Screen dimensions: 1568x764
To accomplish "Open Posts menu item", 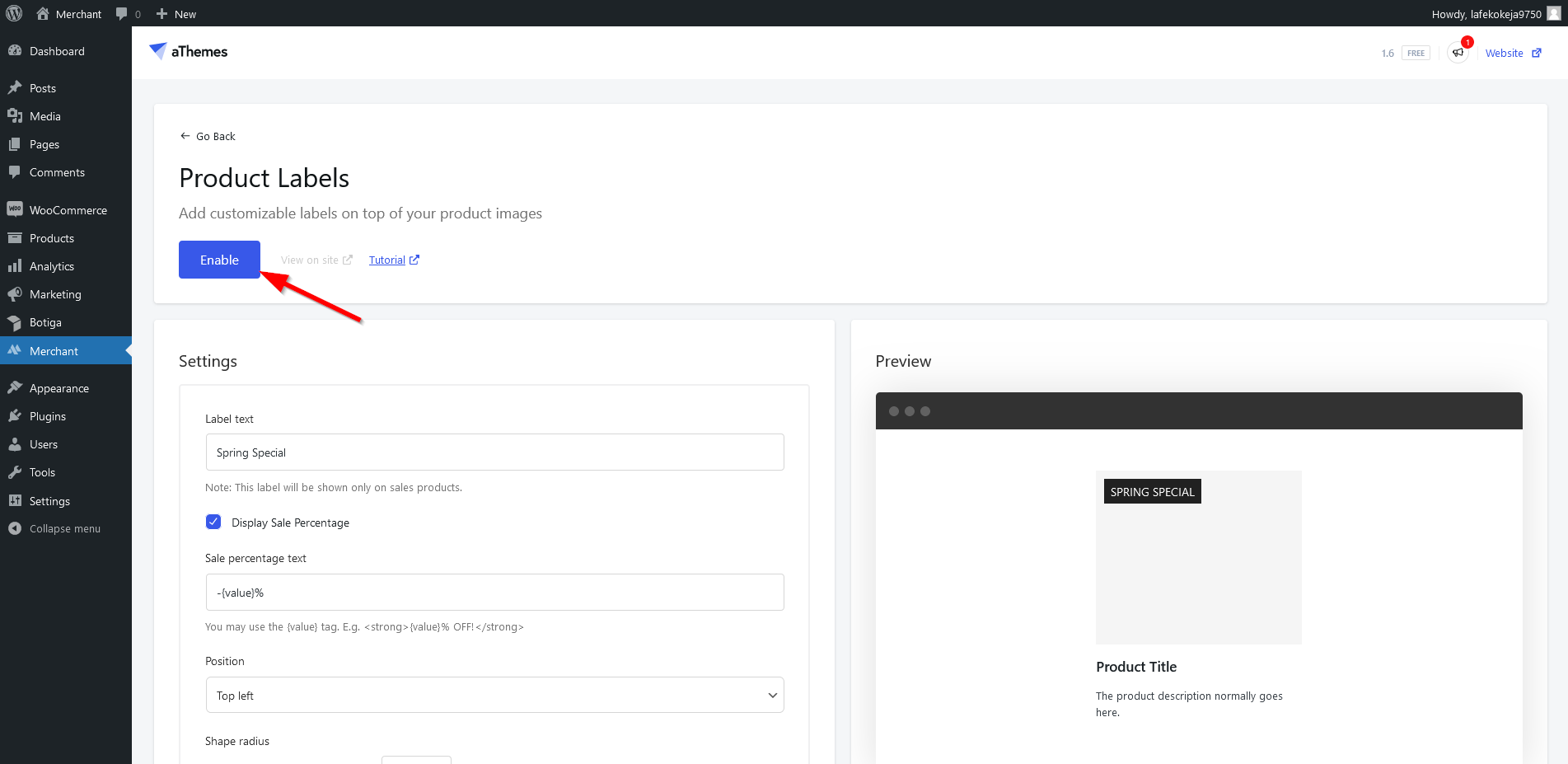I will pyautogui.click(x=66, y=88).
